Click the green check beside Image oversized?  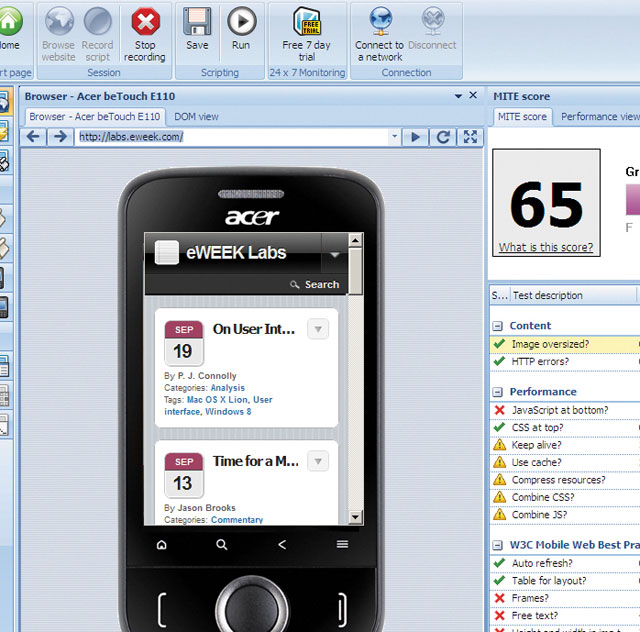pyautogui.click(x=499, y=344)
